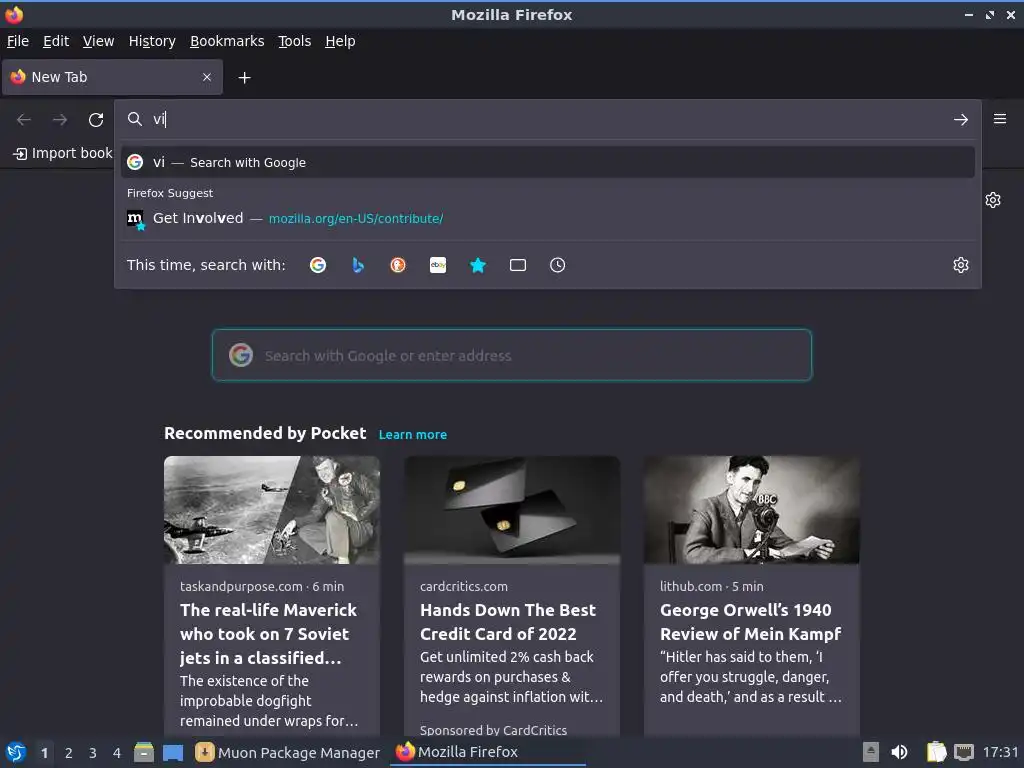Search this time with Google icon
The height and width of the screenshot is (768, 1024).
point(317,265)
